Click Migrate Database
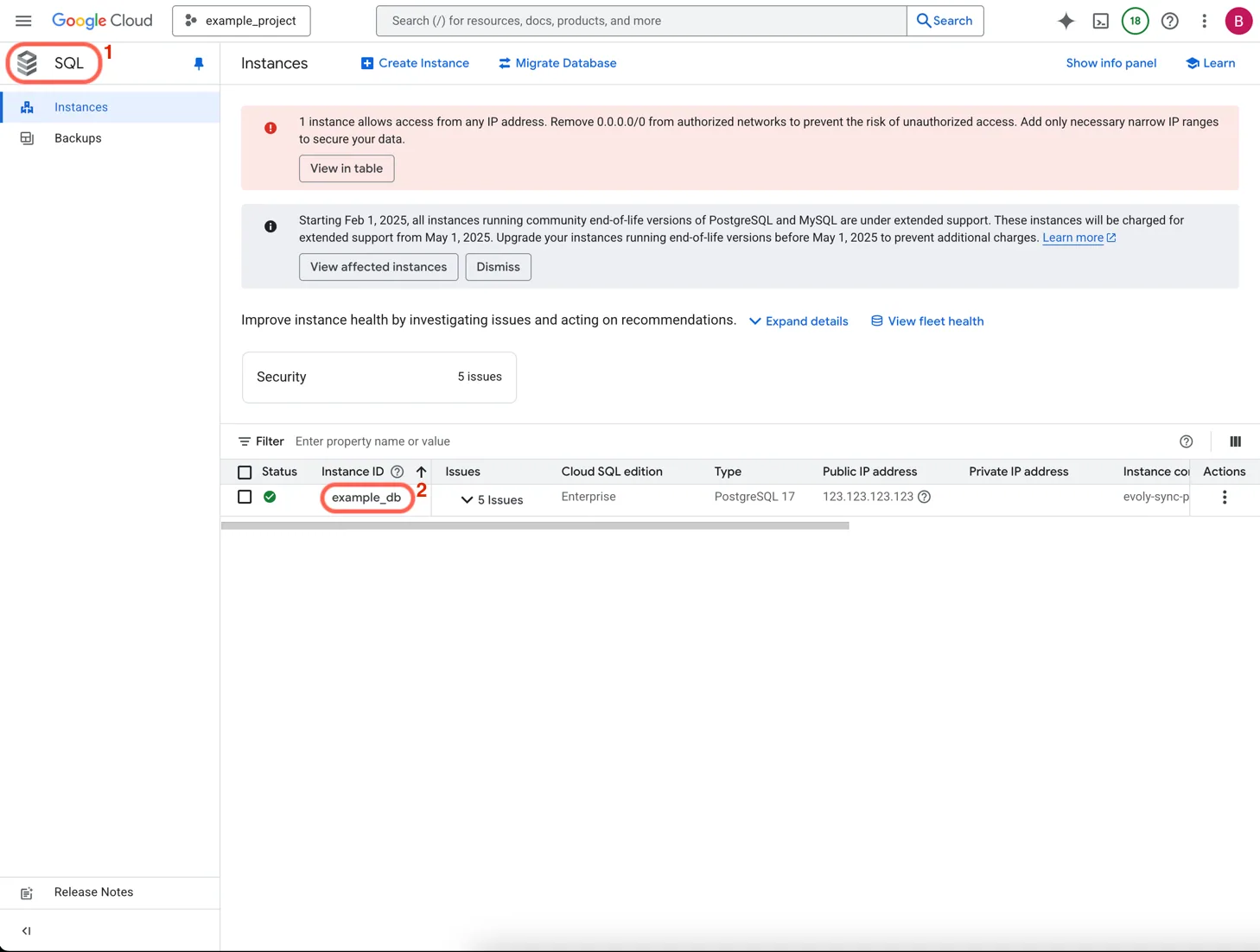The height and width of the screenshot is (952, 1260). [x=557, y=63]
